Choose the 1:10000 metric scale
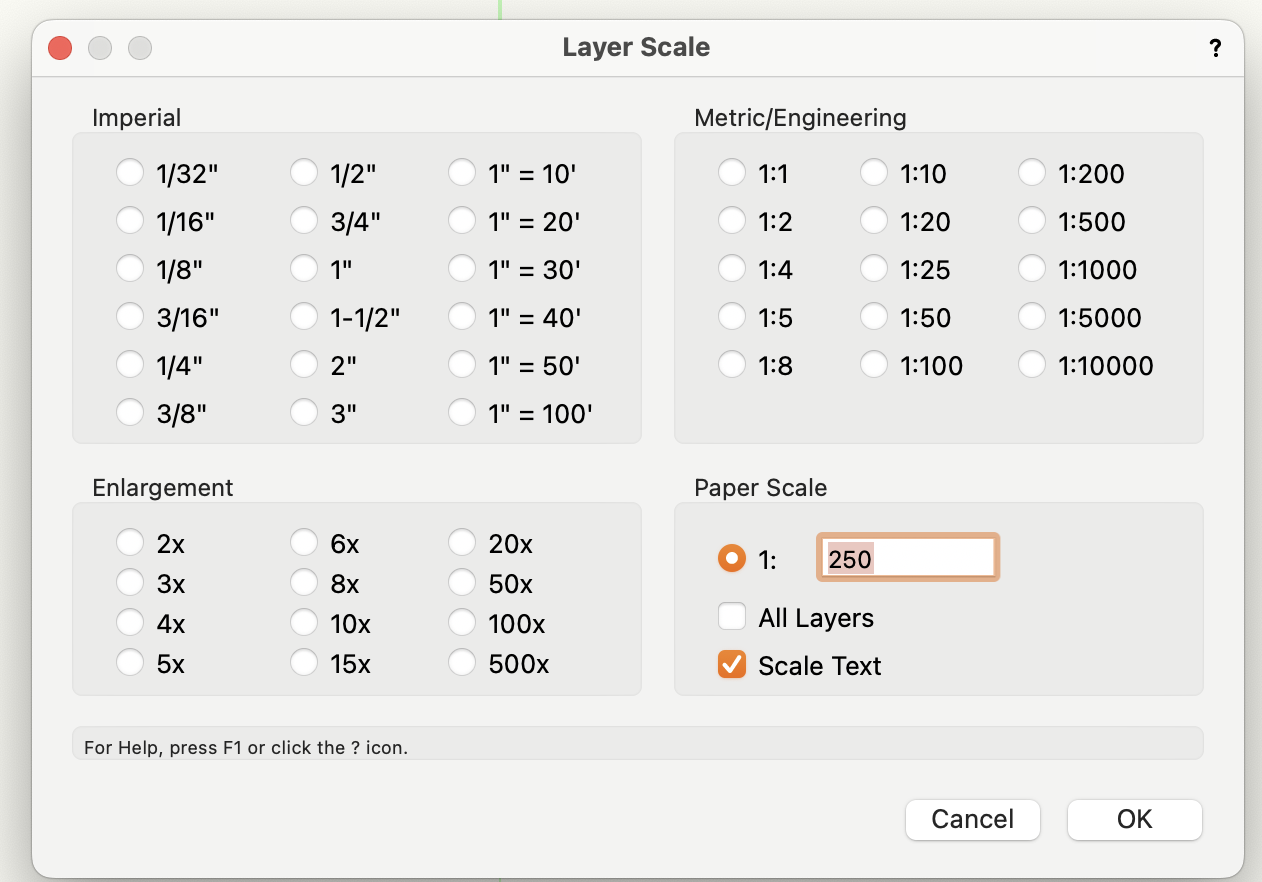Image resolution: width=1262 pixels, height=882 pixels. (1032, 365)
